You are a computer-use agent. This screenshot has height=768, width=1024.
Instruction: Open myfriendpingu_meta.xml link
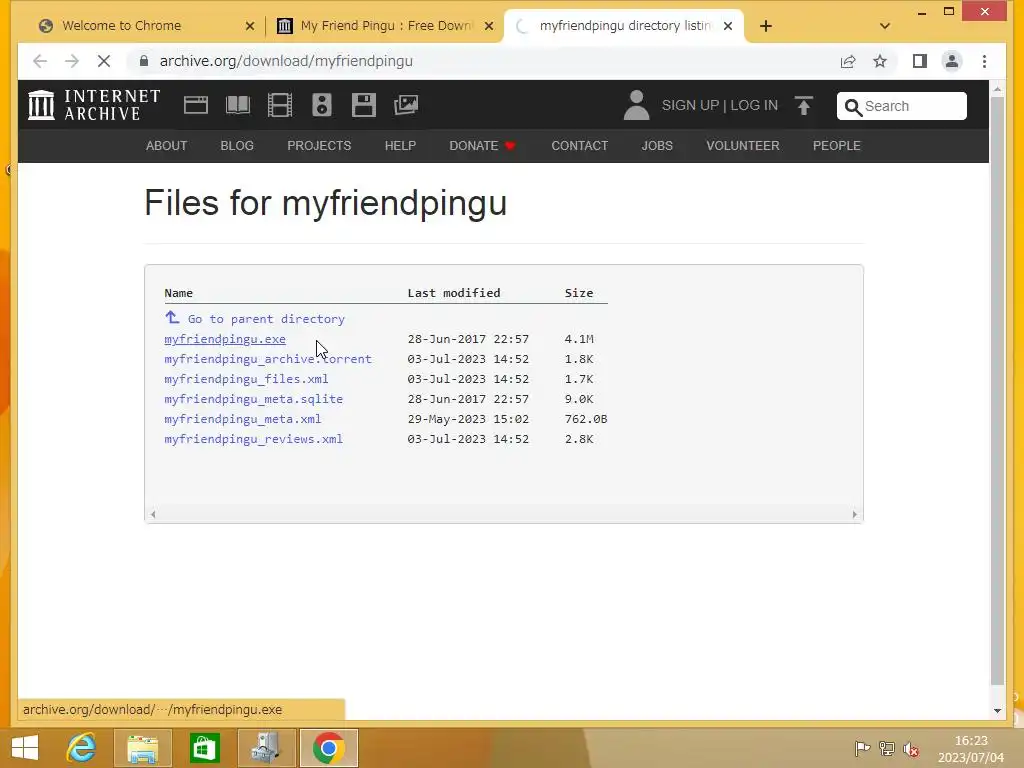coord(242,419)
